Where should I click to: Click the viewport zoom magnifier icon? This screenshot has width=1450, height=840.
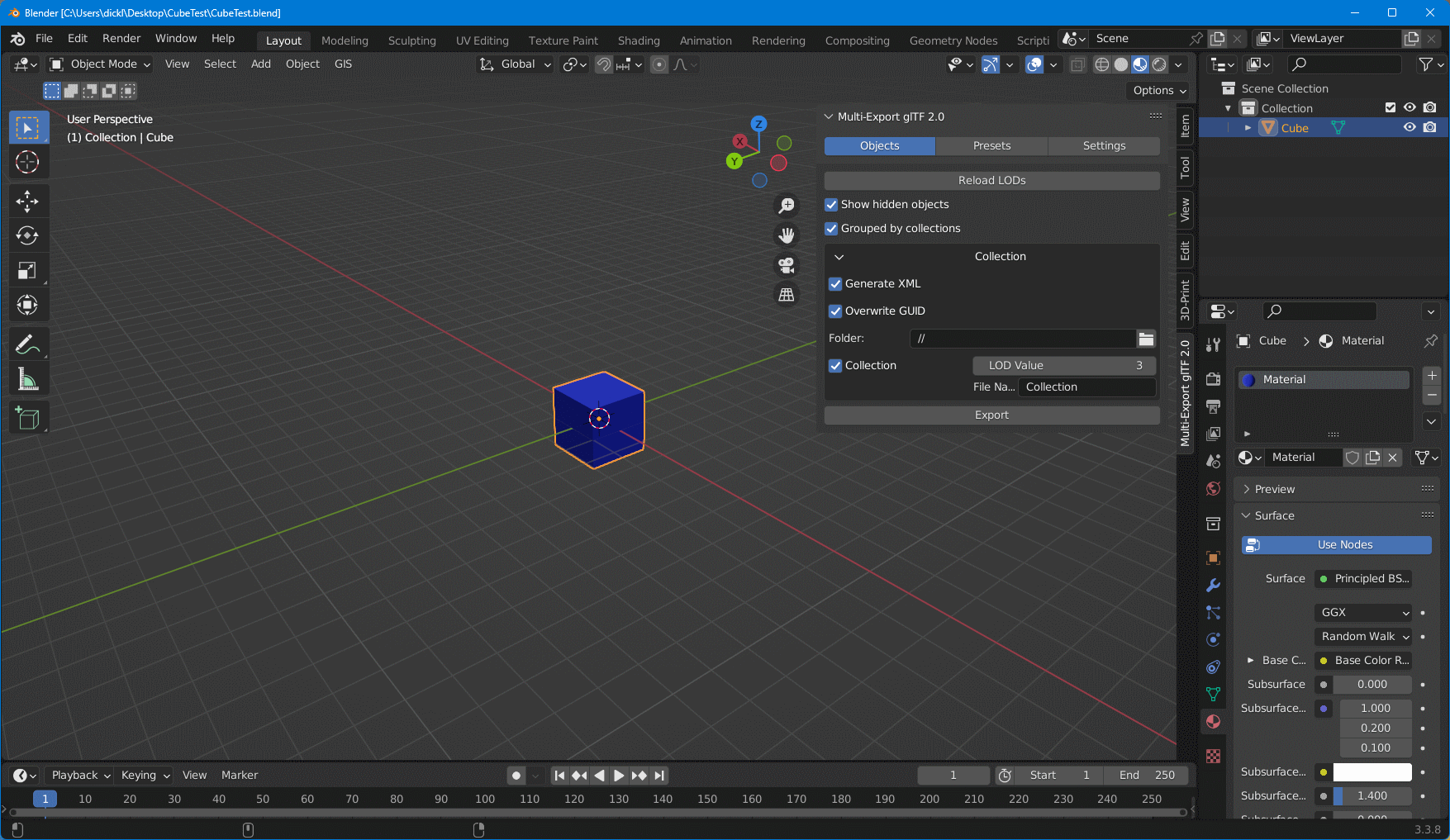click(x=787, y=206)
